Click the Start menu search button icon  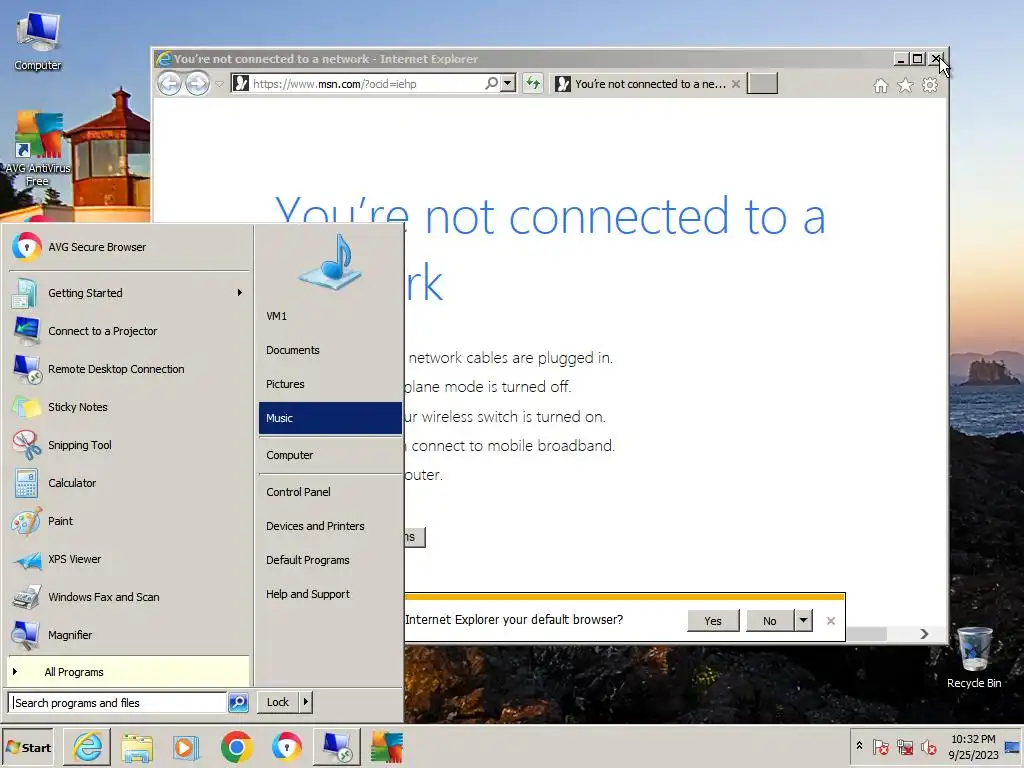[x=238, y=703]
